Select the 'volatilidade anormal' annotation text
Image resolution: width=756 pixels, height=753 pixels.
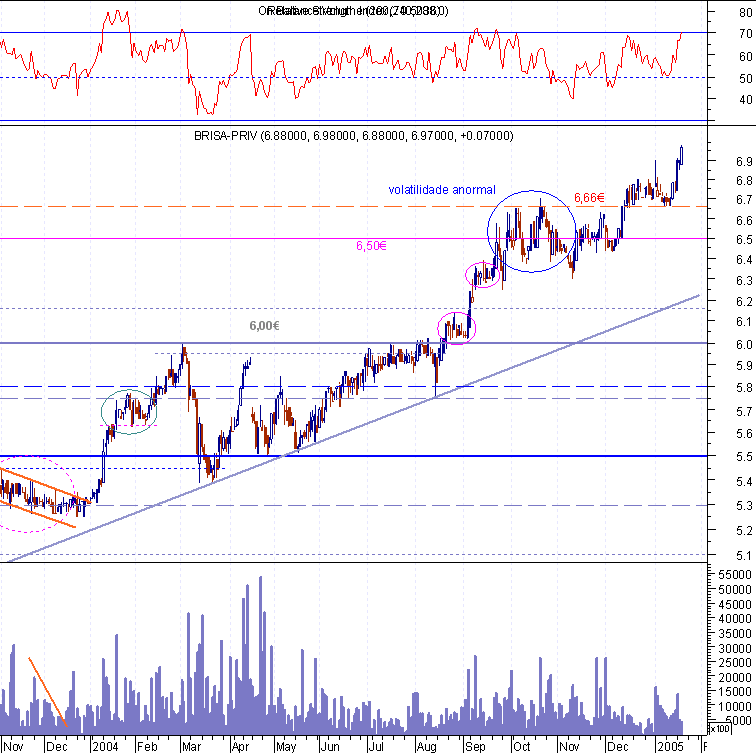442,190
